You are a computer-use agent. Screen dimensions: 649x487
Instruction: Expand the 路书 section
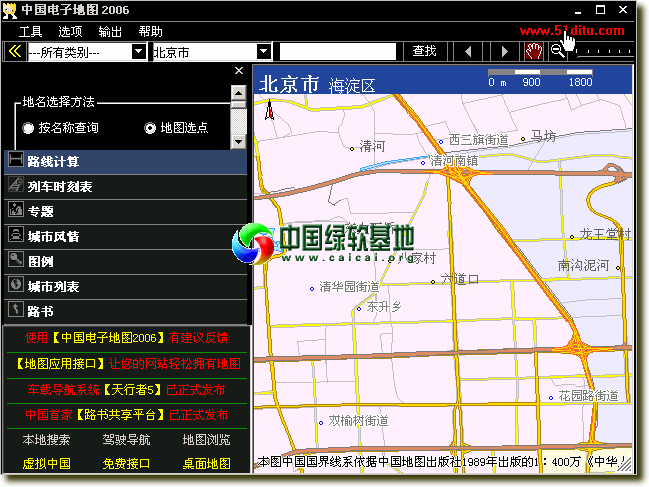click(x=126, y=311)
